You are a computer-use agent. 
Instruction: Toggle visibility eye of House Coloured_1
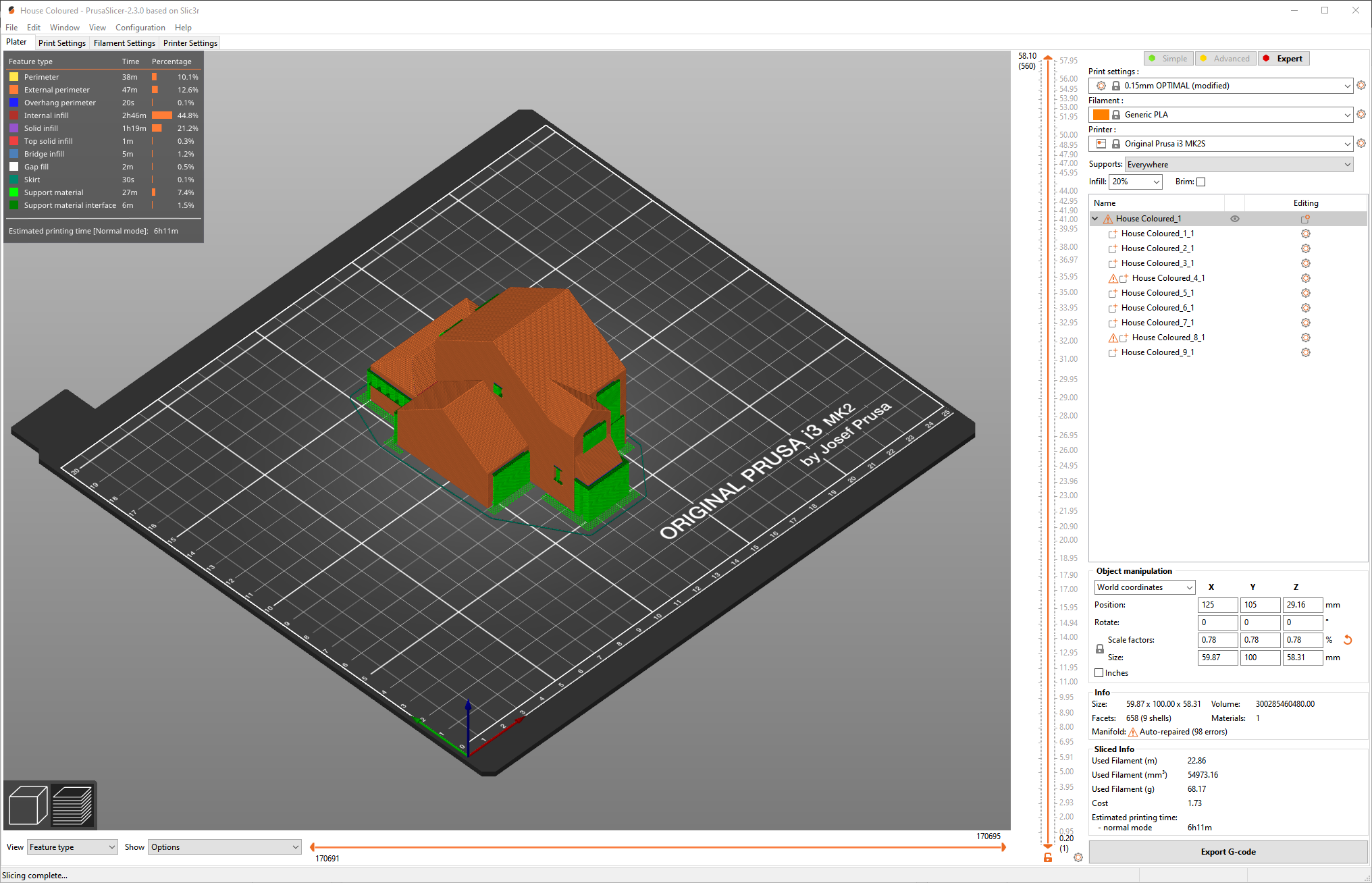1234,219
